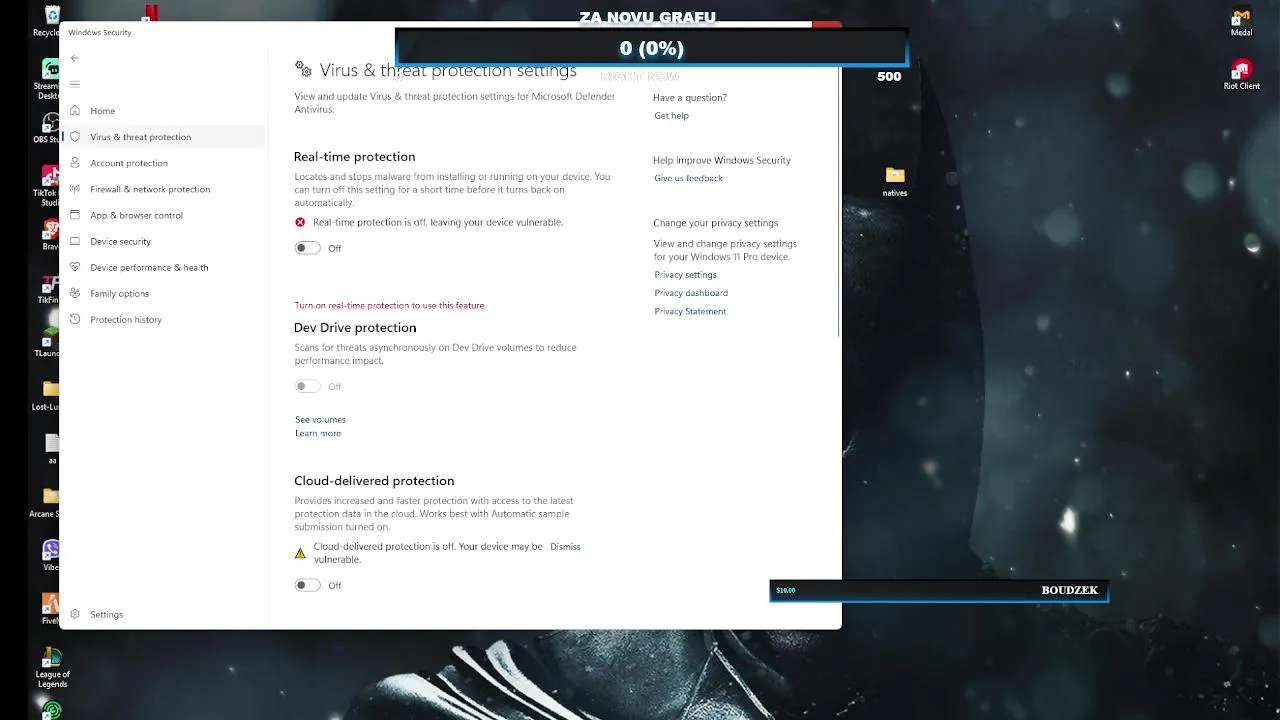Select the 'aa' file on desktop
Viewport: 1280px width, 720px height.
click(52, 449)
